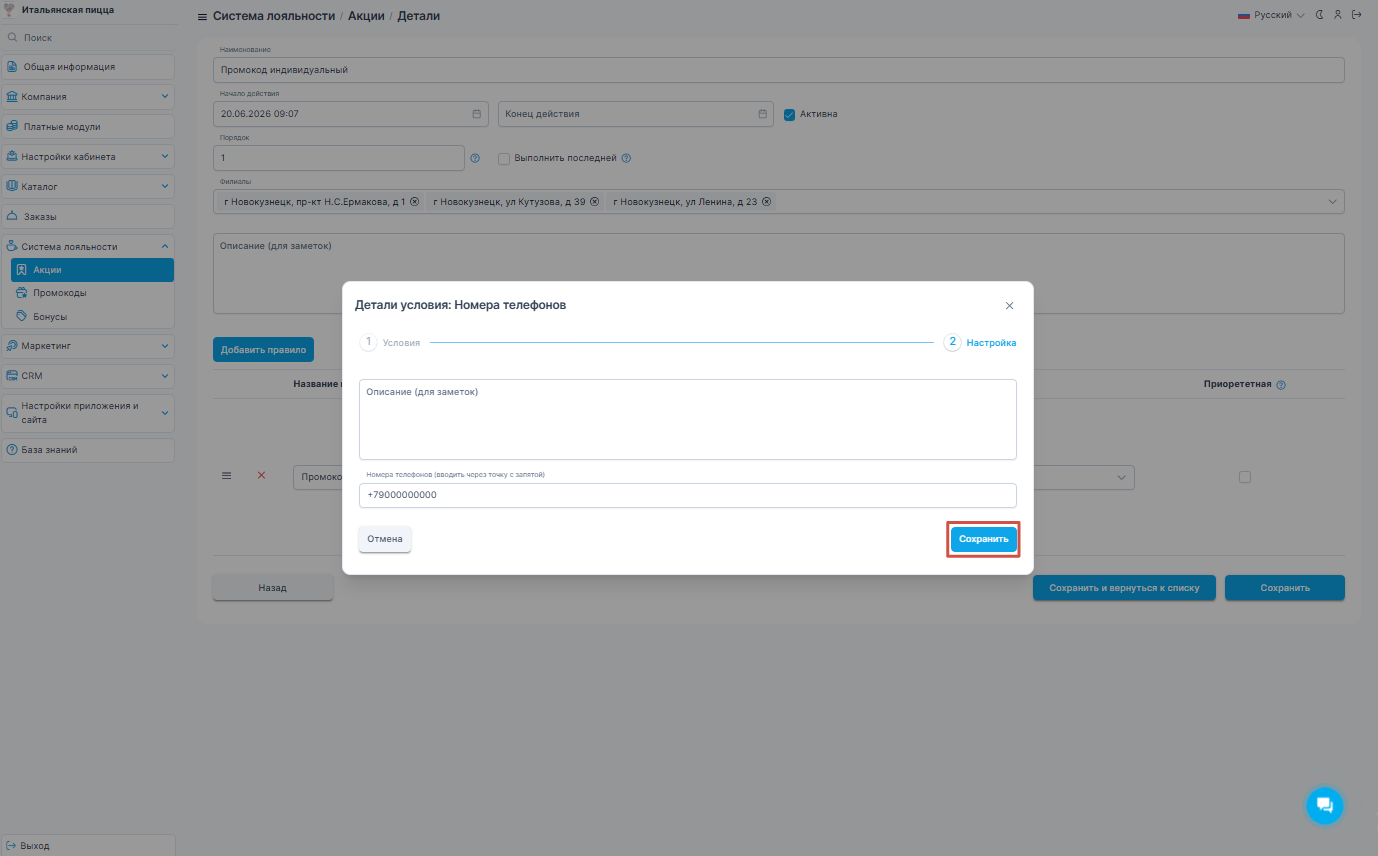Open Общая информация in sidebar
This screenshot has width=1378, height=856.
pyautogui.click(x=88, y=67)
